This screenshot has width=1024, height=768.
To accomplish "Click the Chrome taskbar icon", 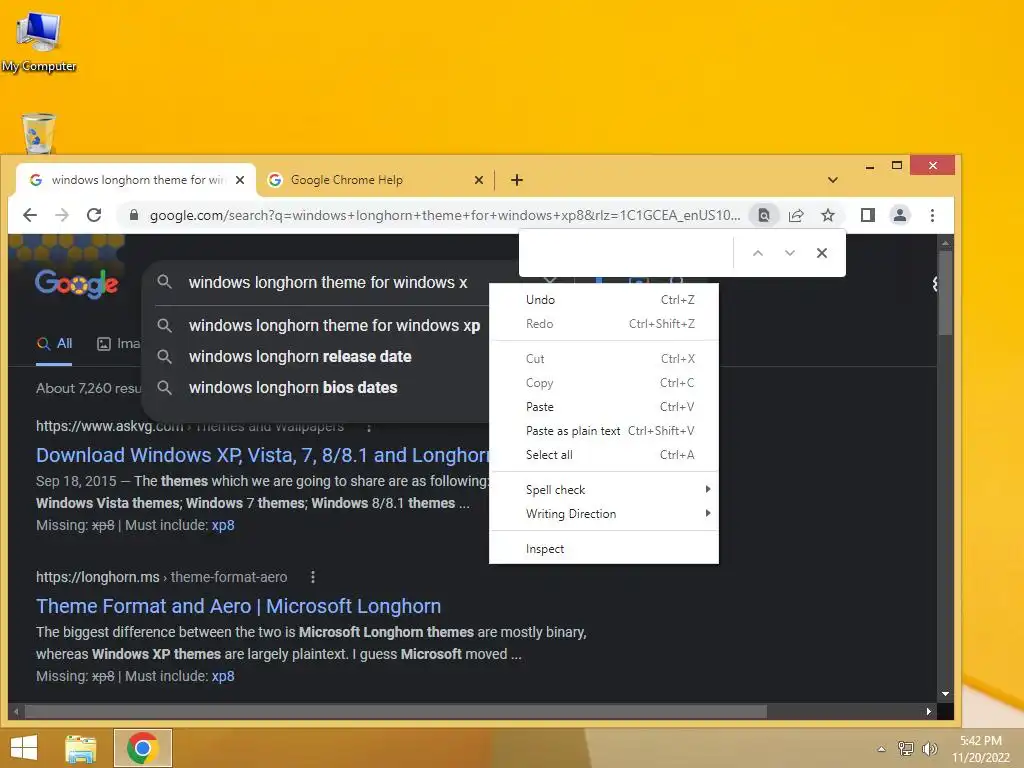I will (x=143, y=748).
